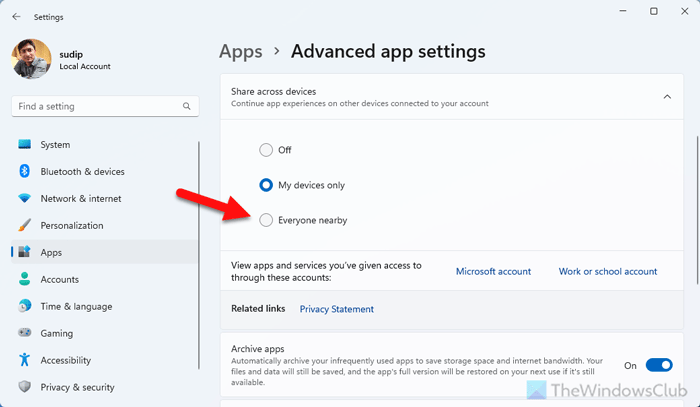This screenshot has height=407, width=700.
Task: Select the Accessibility figure icon
Action: 25,360
